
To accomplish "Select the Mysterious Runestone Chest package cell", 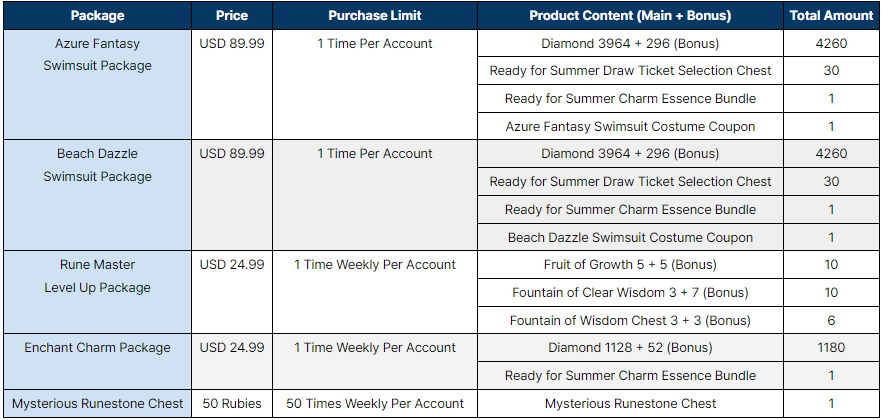I will click(x=97, y=403).
